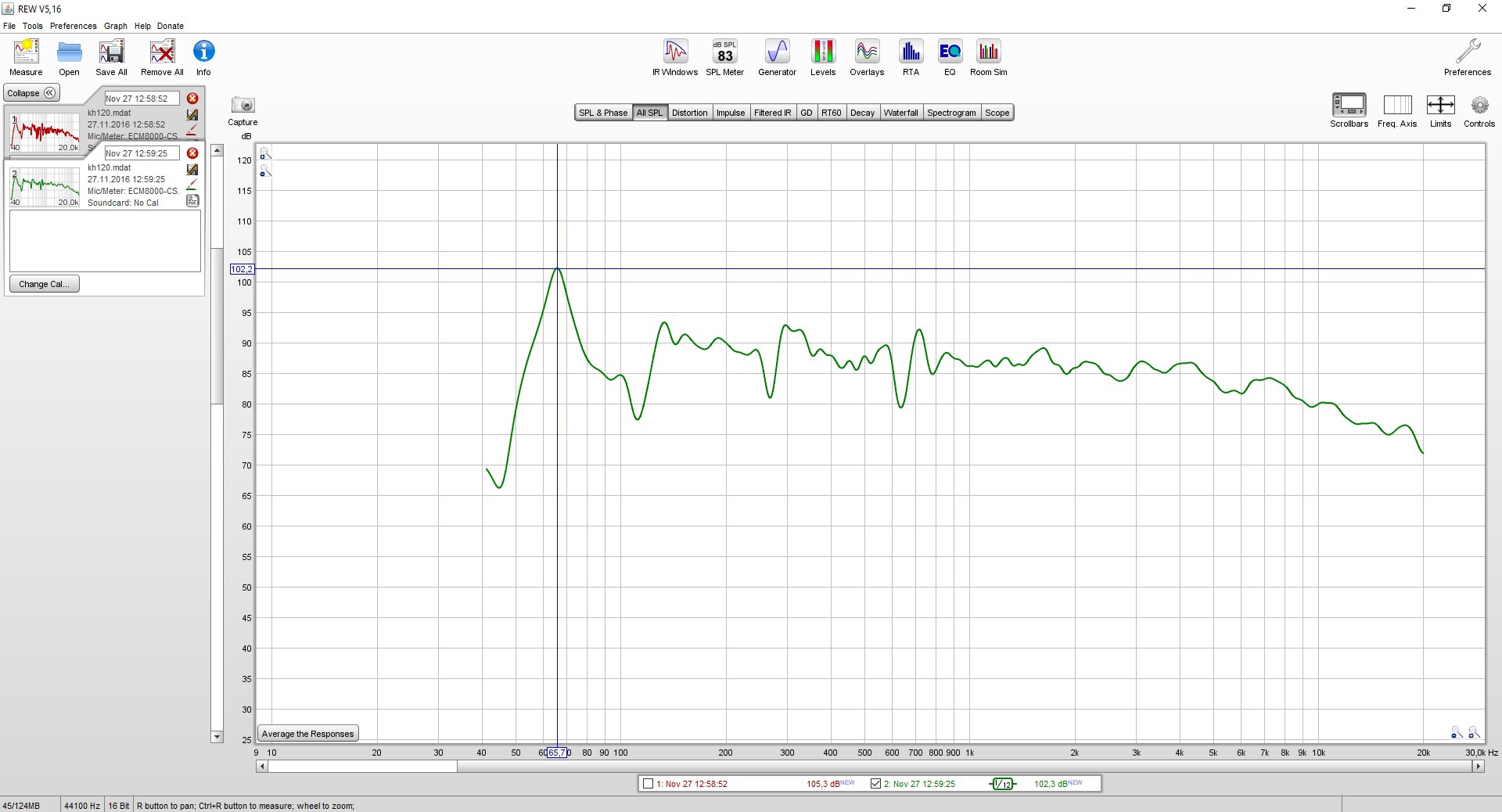Screen dimensions: 1502x812
Task: Click Average the Responses button
Action: [308, 734]
